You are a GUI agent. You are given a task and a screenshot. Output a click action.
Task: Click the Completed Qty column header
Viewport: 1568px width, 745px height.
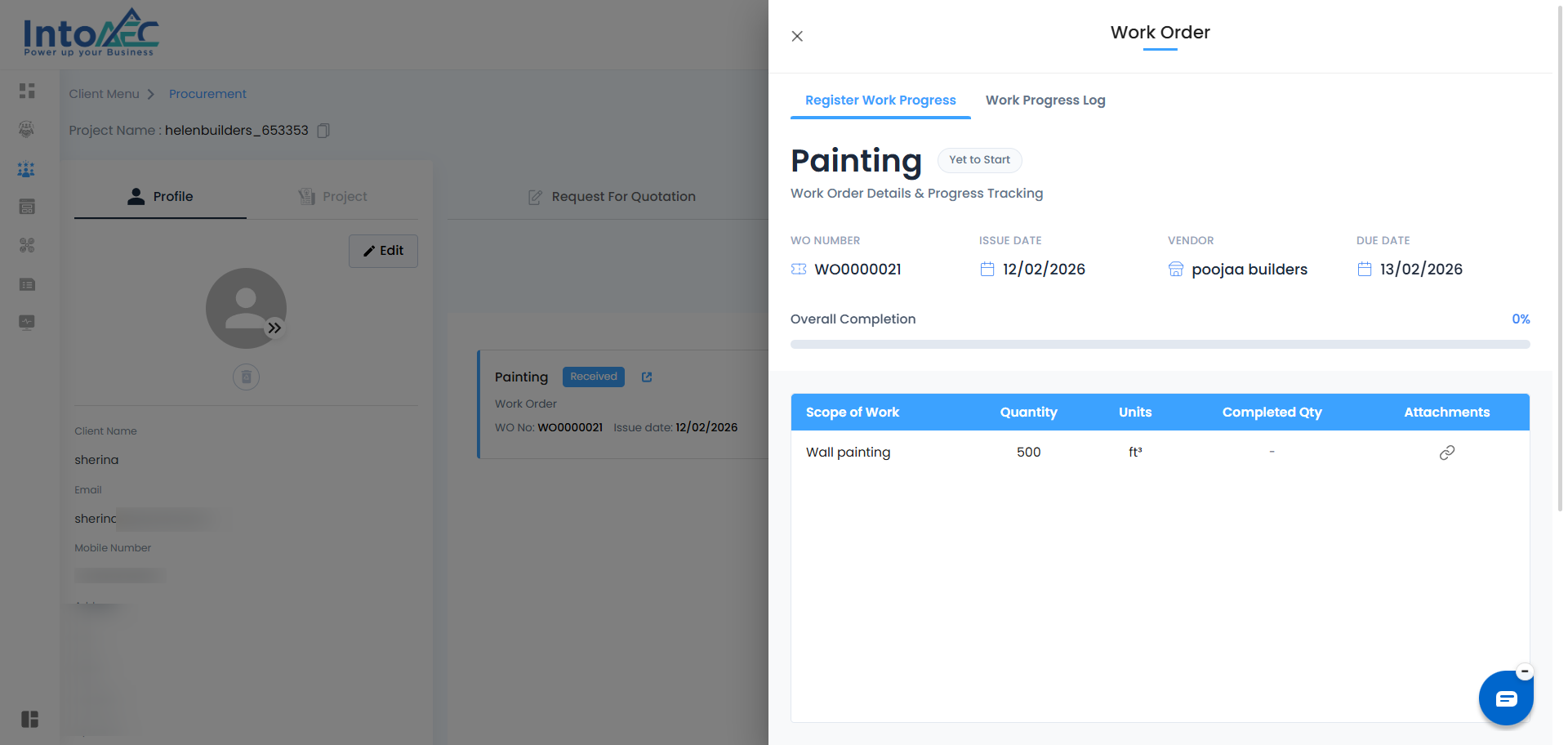pos(1272,413)
